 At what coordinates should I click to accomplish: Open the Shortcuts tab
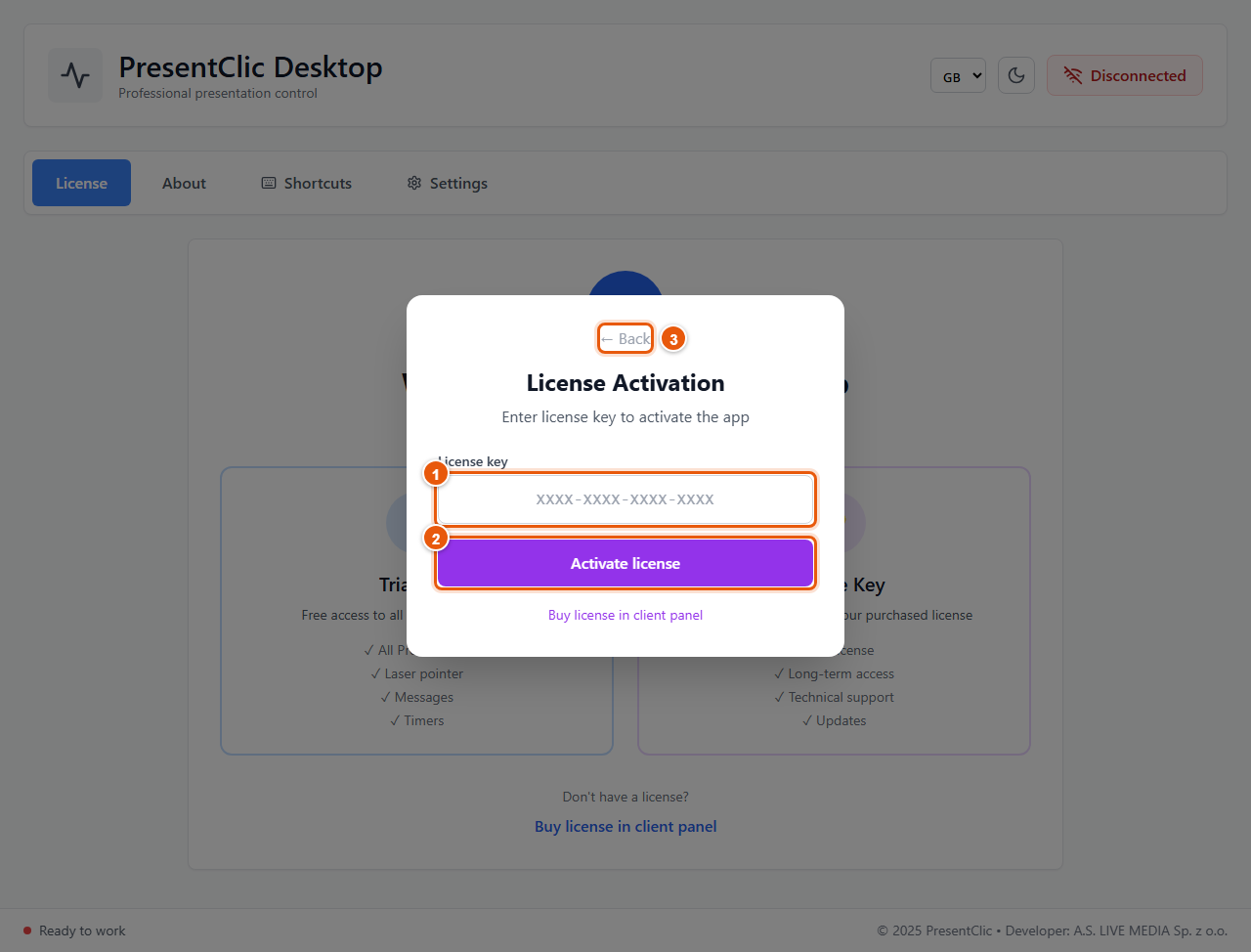click(306, 183)
